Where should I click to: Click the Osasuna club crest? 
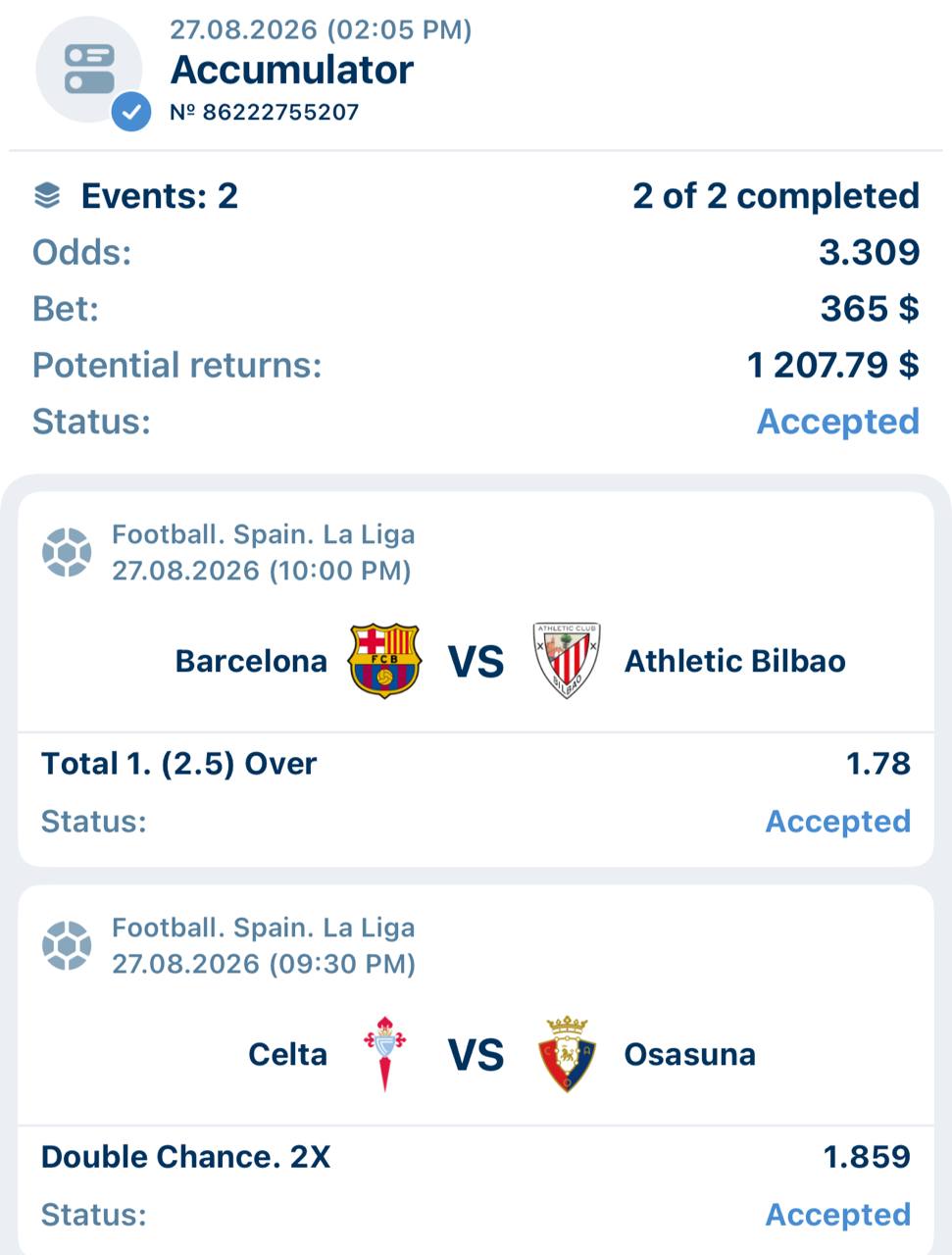[567, 1054]
